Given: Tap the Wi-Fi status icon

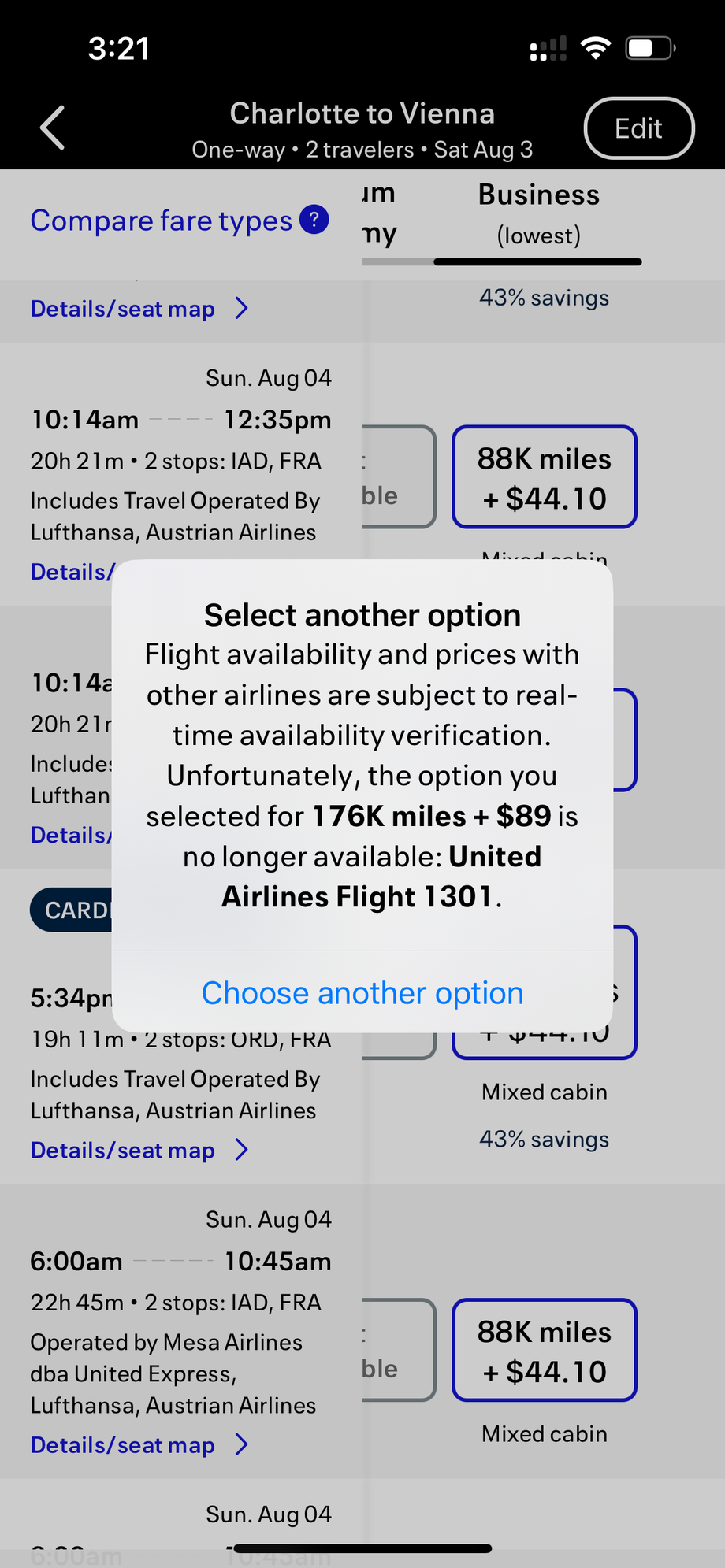Looking at the screenshot, I should coord(596,48).
